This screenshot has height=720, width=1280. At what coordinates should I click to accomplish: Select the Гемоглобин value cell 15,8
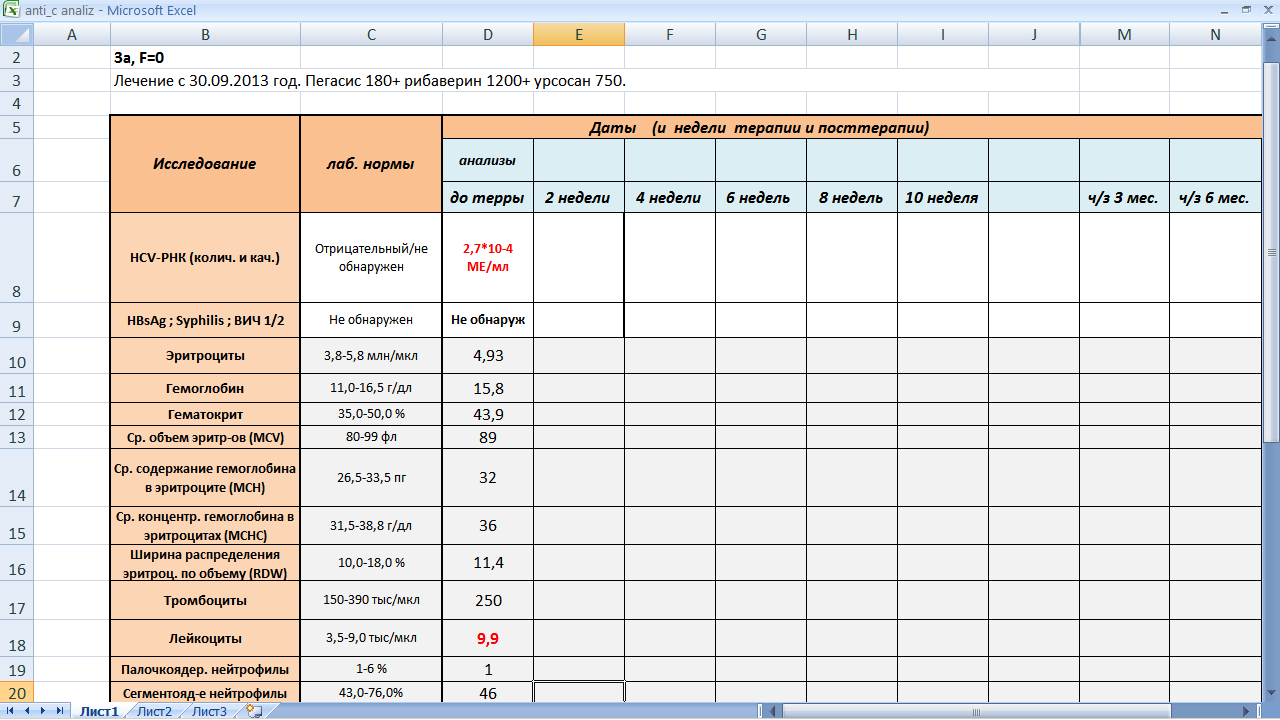pyautogui.click(x=487, y=388)
